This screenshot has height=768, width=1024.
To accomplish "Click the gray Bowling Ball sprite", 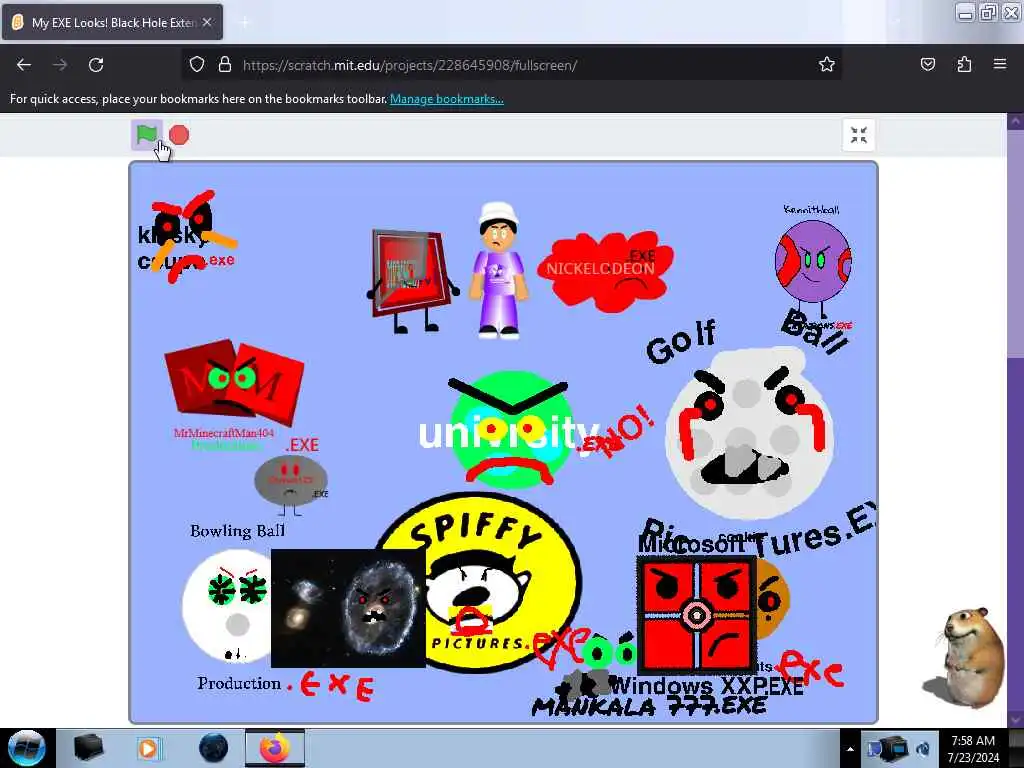I will pyautogui.click(x=291, y=481).
